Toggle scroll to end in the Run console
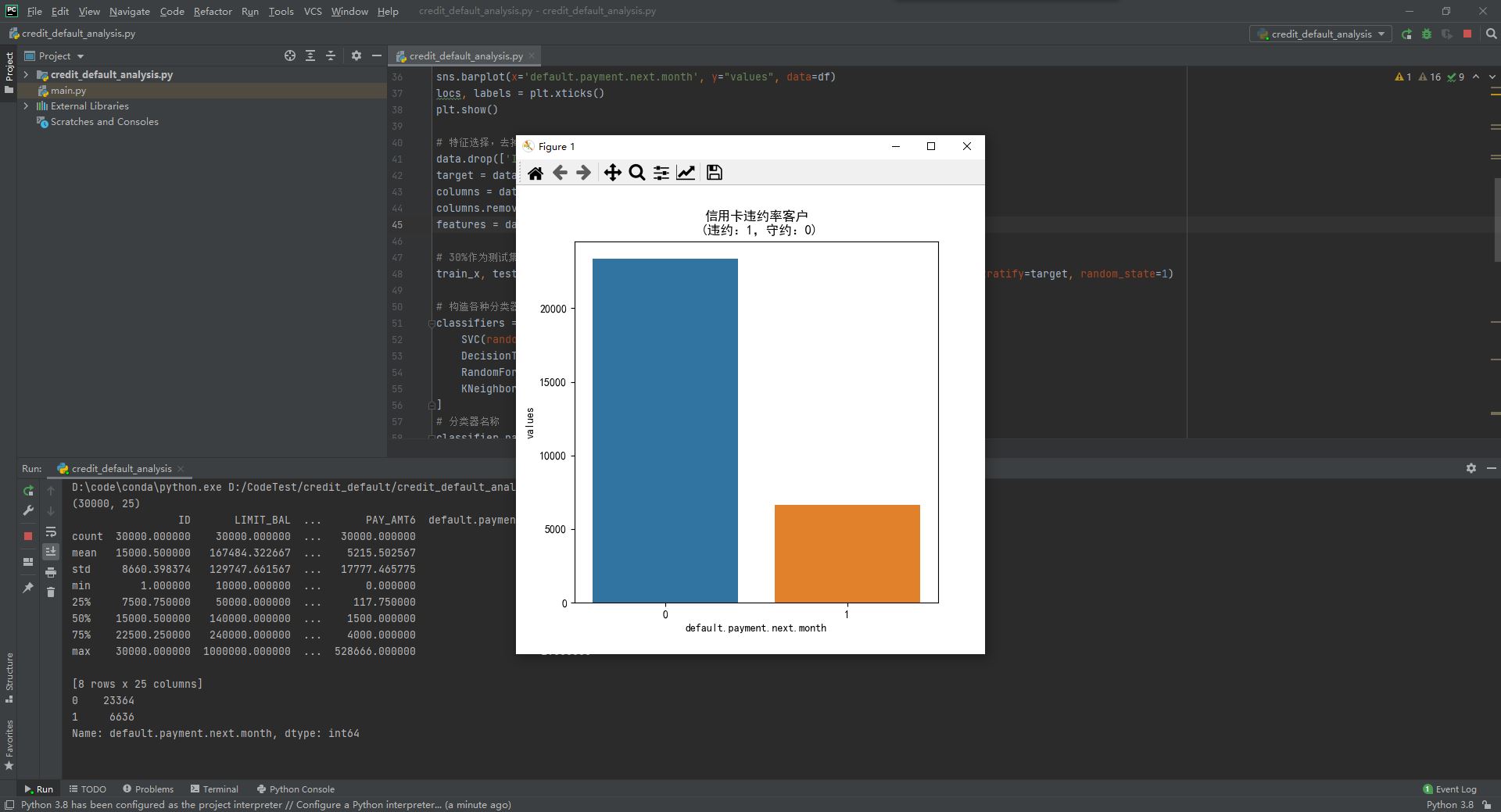 click(x=51, y=552)
